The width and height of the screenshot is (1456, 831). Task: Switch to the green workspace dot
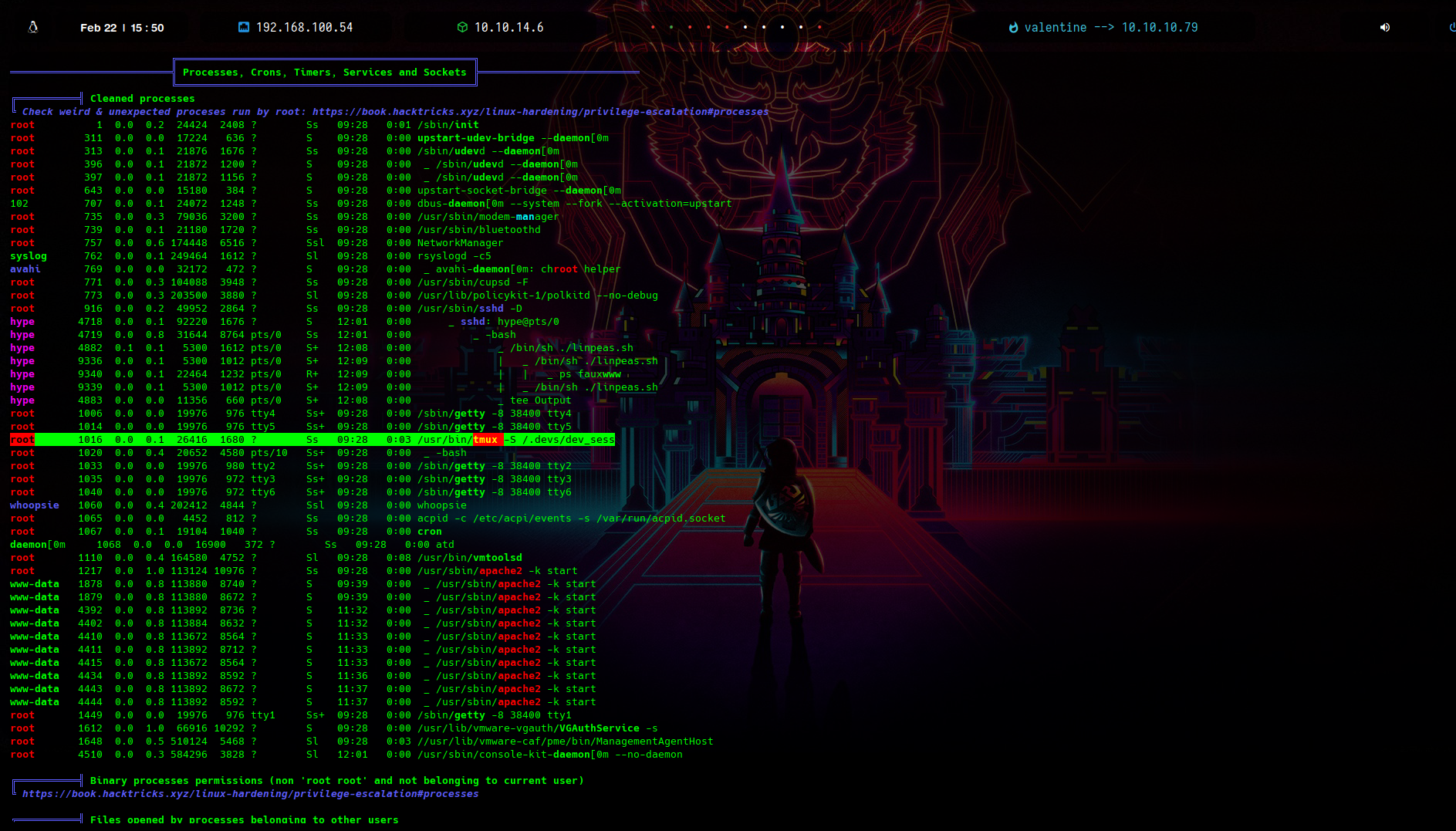click(671, 27)
